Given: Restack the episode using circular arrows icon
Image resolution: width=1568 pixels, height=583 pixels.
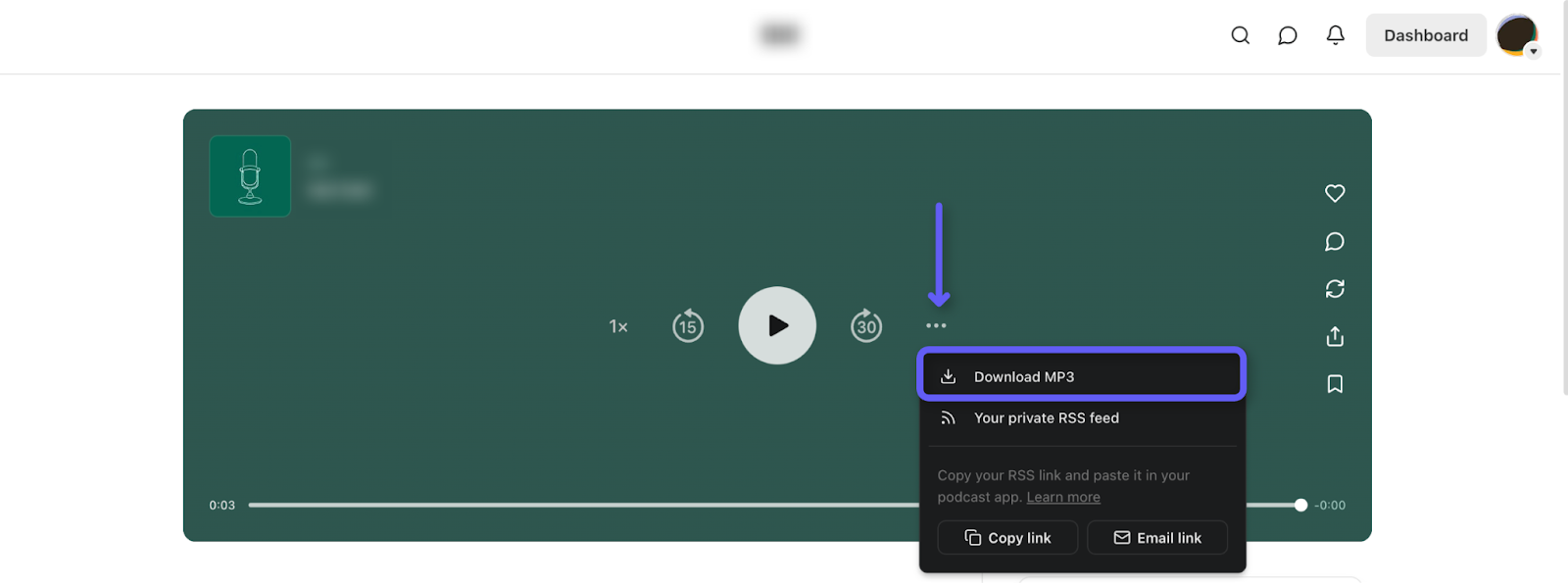Looking at the screenshot, I should click(1335, 289).
